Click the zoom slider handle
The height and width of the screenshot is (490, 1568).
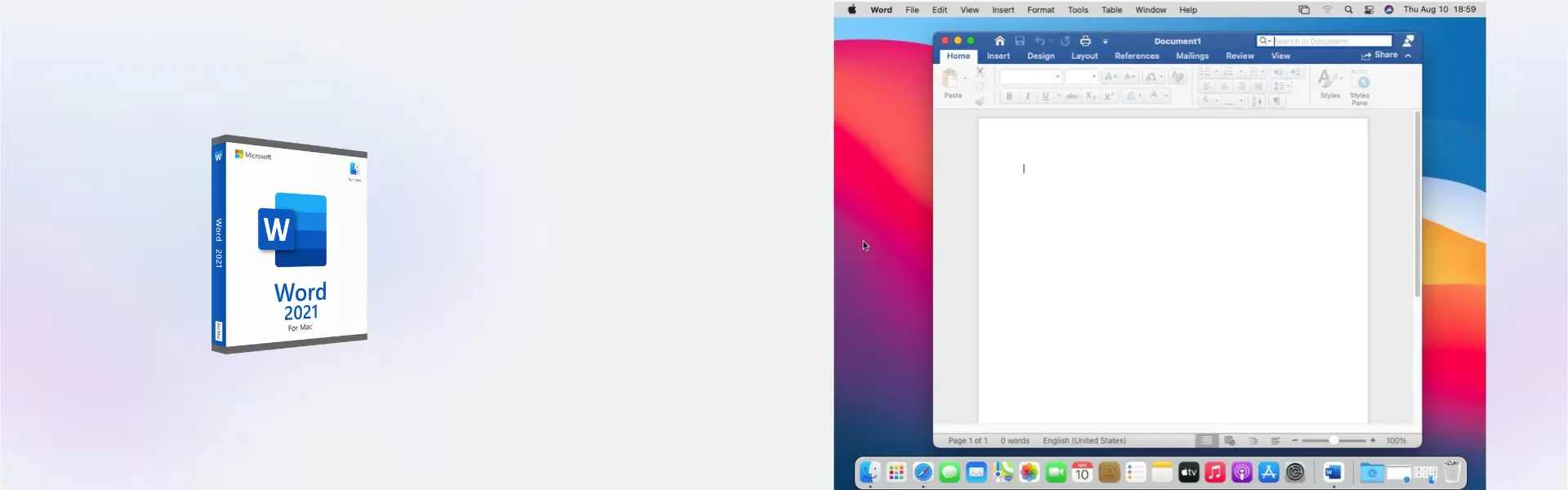tap(1334, 440)
